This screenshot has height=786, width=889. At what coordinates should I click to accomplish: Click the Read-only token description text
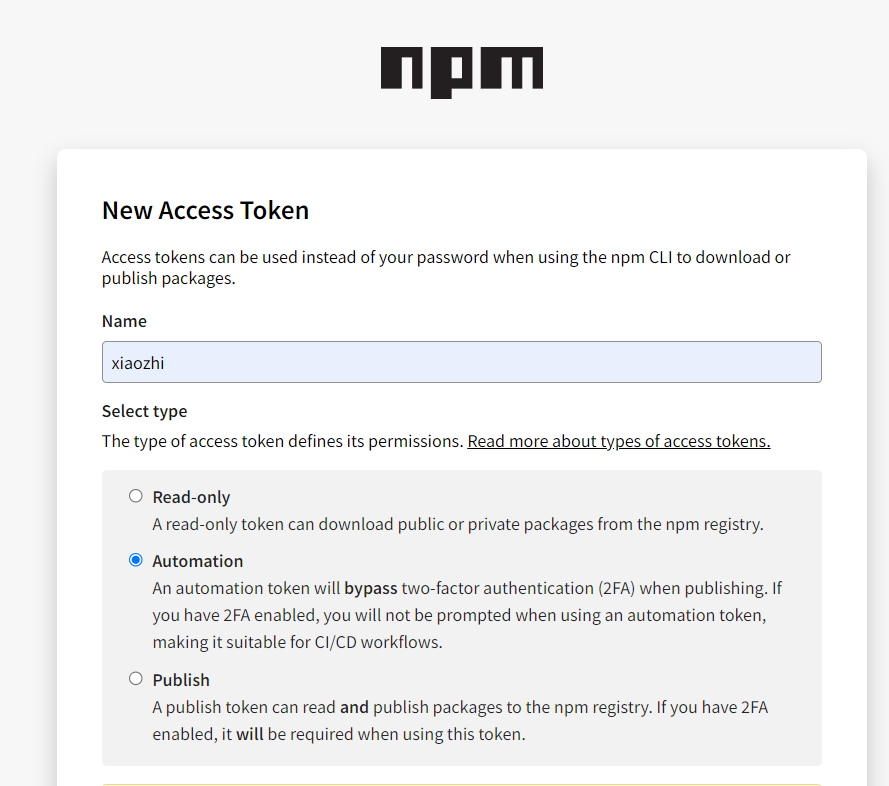pos(457,523)
